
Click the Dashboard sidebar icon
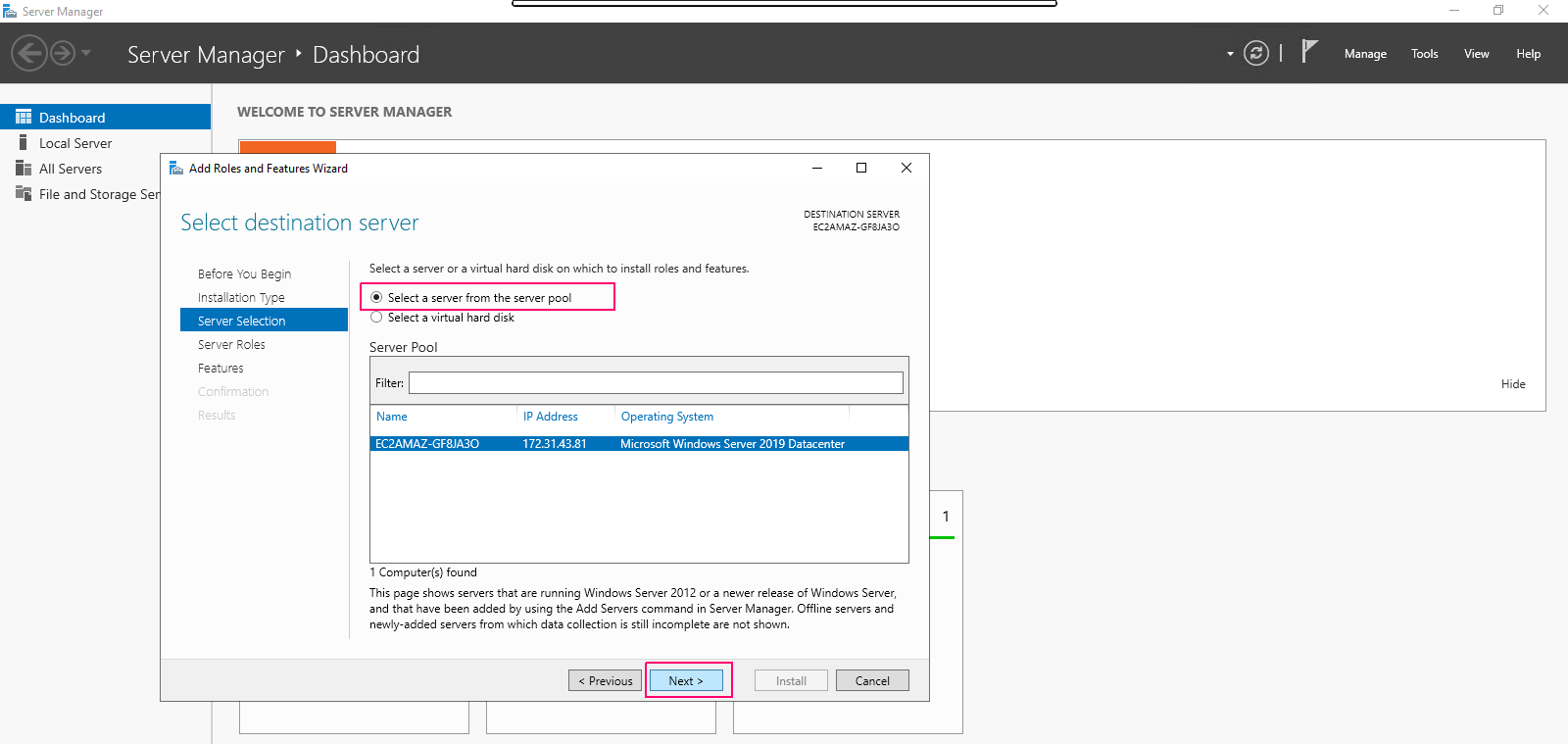pyautogui.click(x=24, y=117)
